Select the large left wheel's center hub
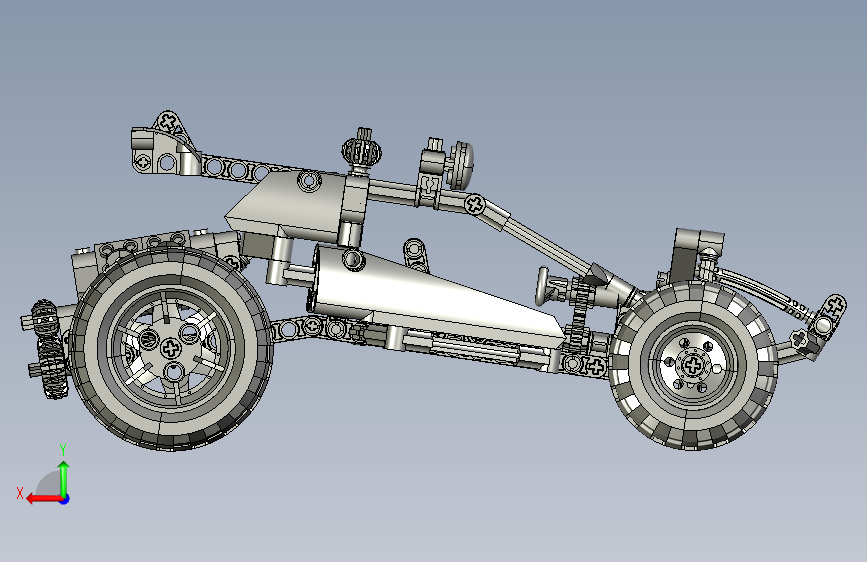 (171, 348)
